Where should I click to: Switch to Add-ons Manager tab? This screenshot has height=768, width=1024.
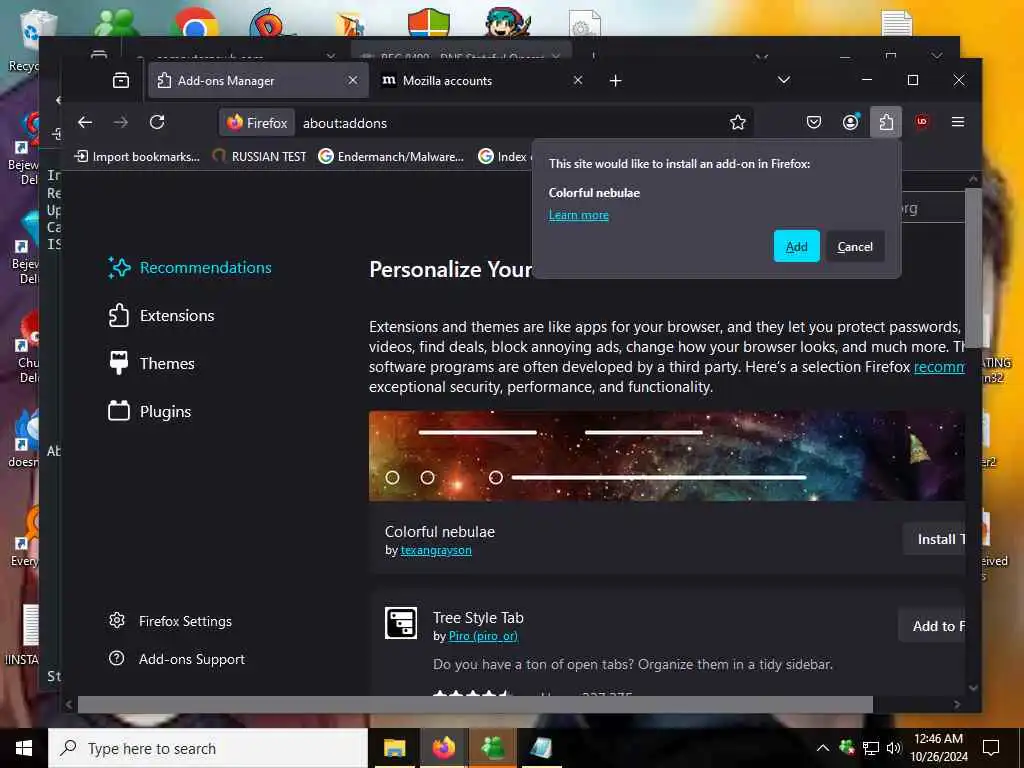259,80
